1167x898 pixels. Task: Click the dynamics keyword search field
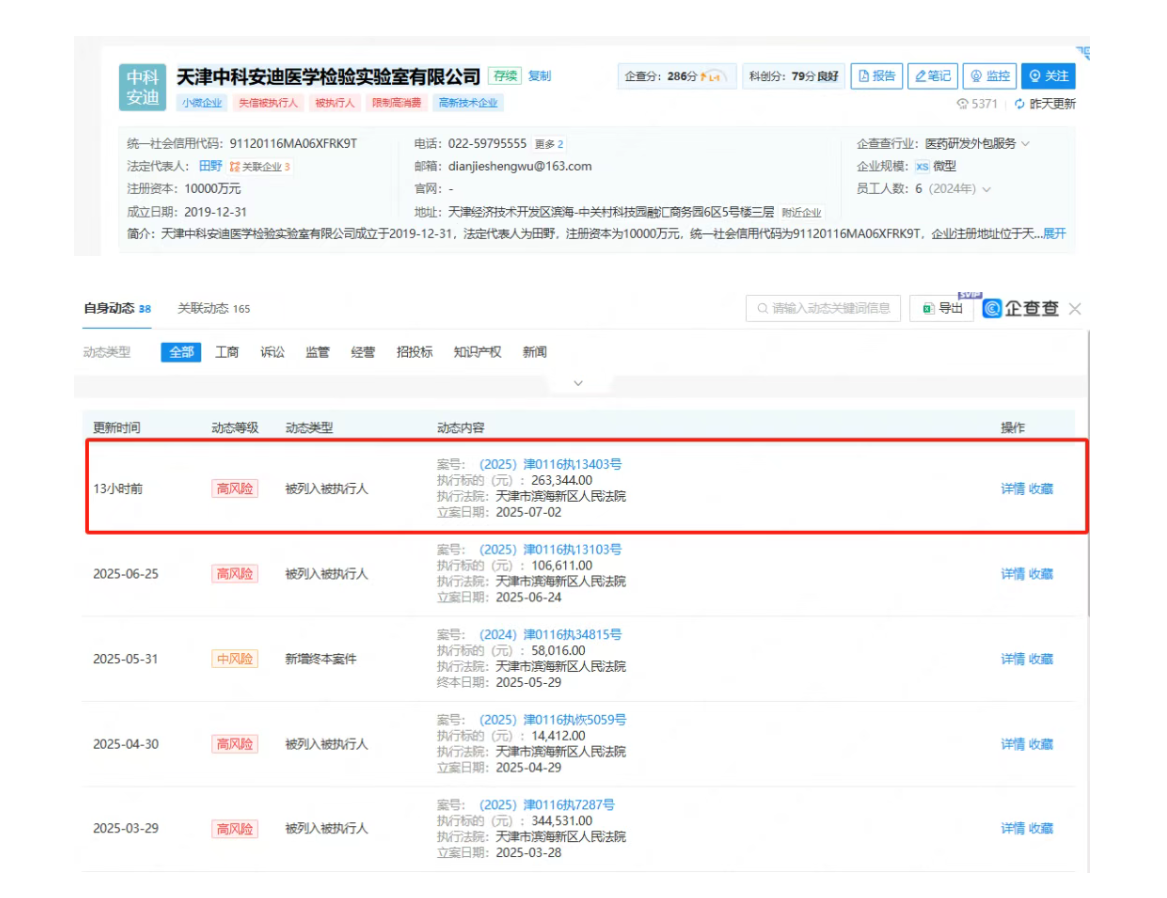[823, 308]
